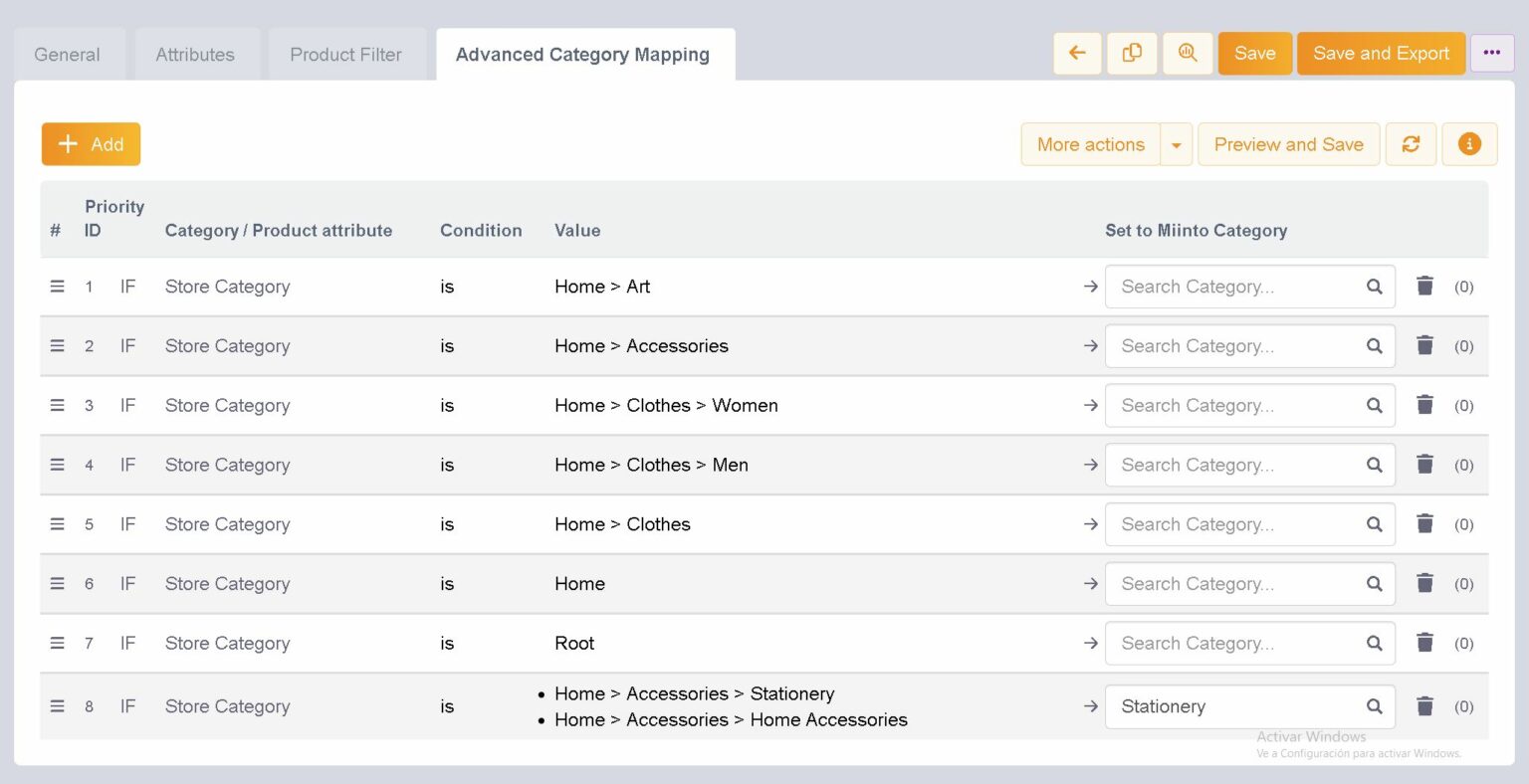The height and width of the screenshot is (784, 1529).
Task: Click the duplicate/copy icon near Save
Action: coord(1132,53)
